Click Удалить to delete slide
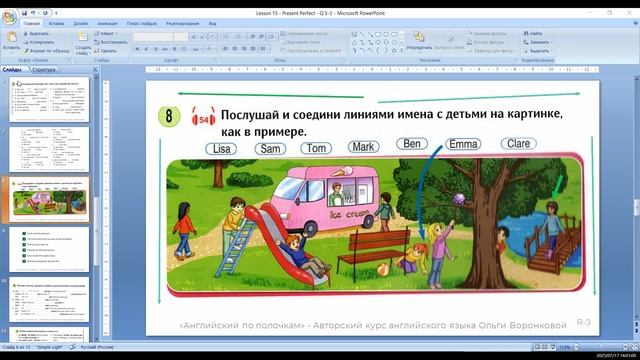 pos(105,51)
